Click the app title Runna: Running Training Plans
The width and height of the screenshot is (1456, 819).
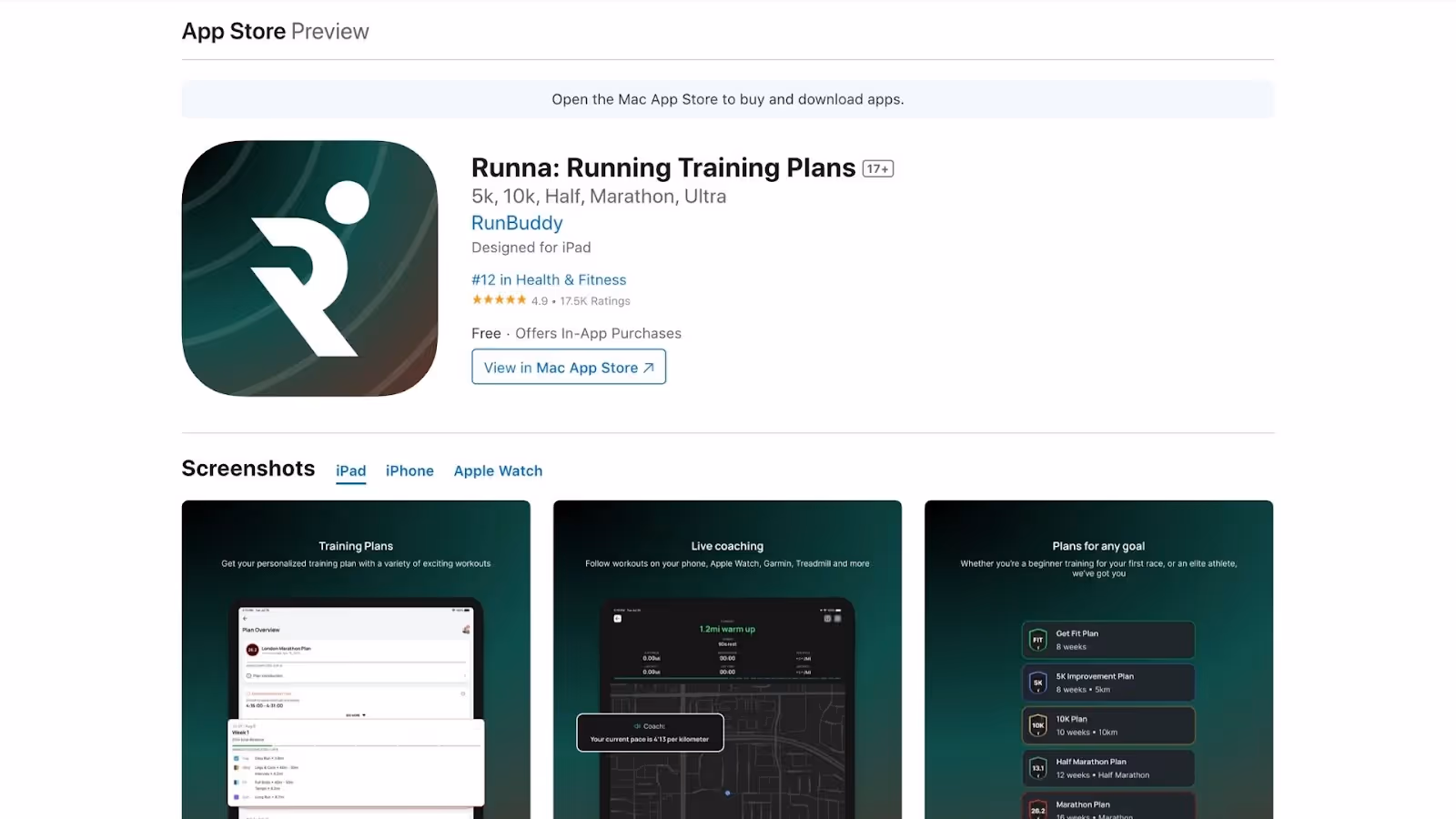tap(663, 167)
